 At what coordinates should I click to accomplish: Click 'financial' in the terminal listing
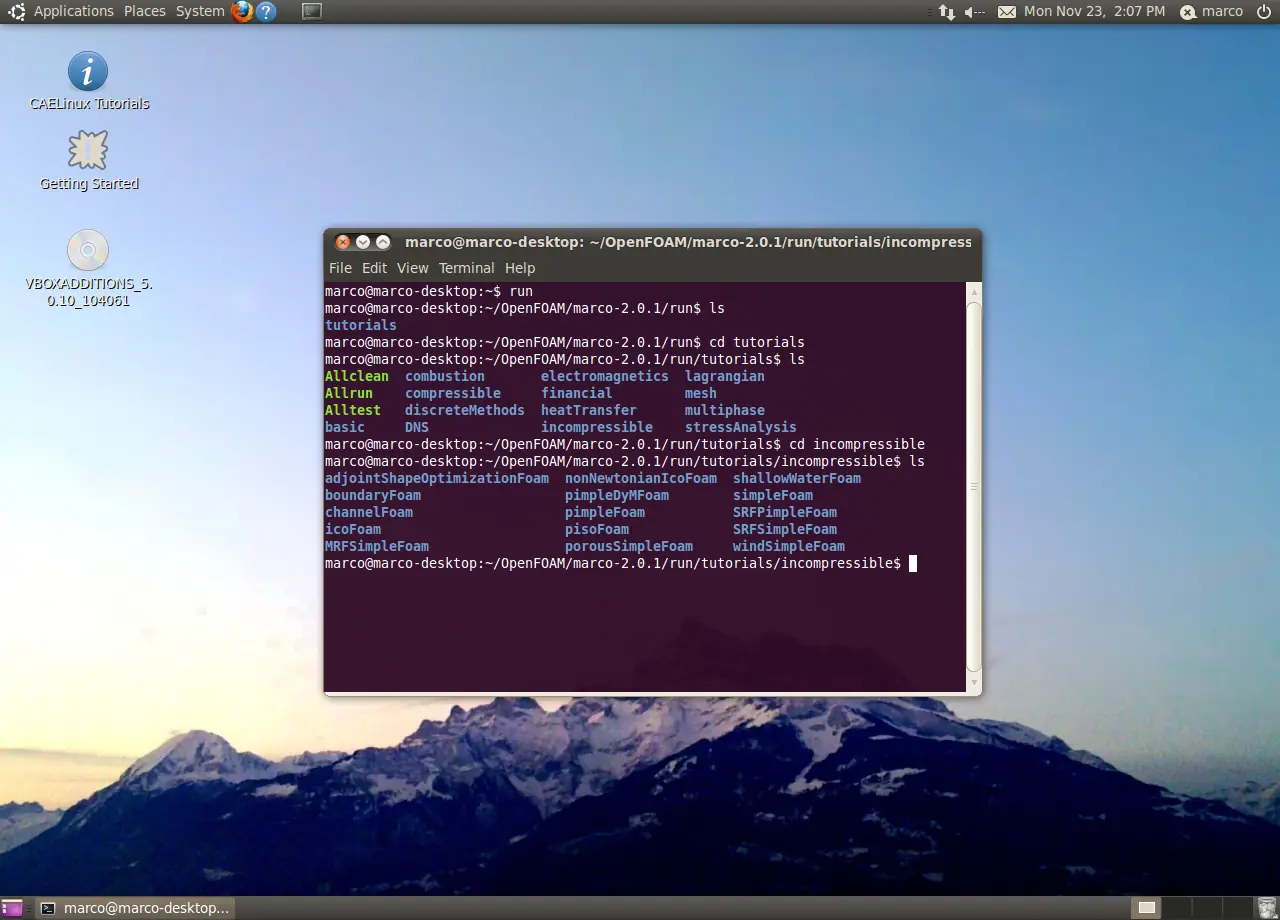click(577, 394)
